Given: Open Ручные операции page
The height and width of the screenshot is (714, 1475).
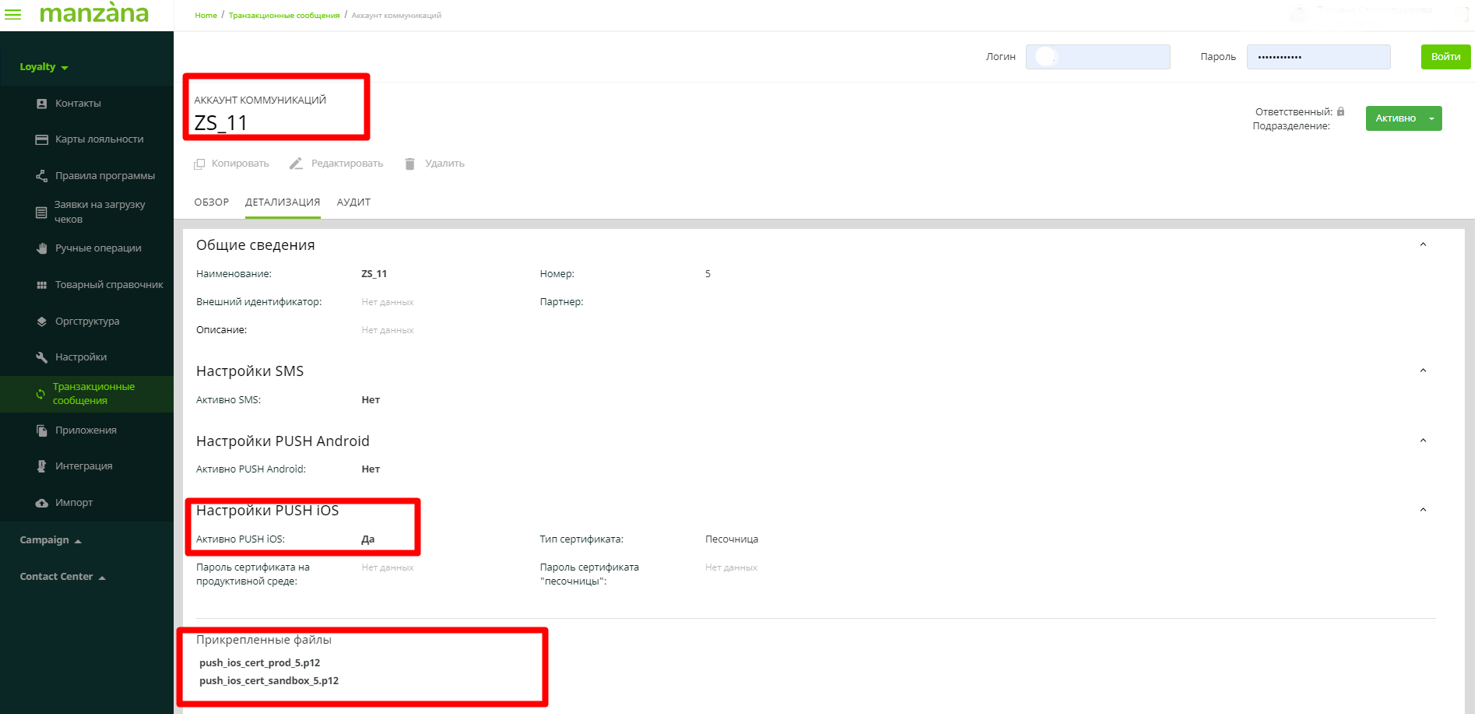Looking at the screenshot, I should pos(97,248).
